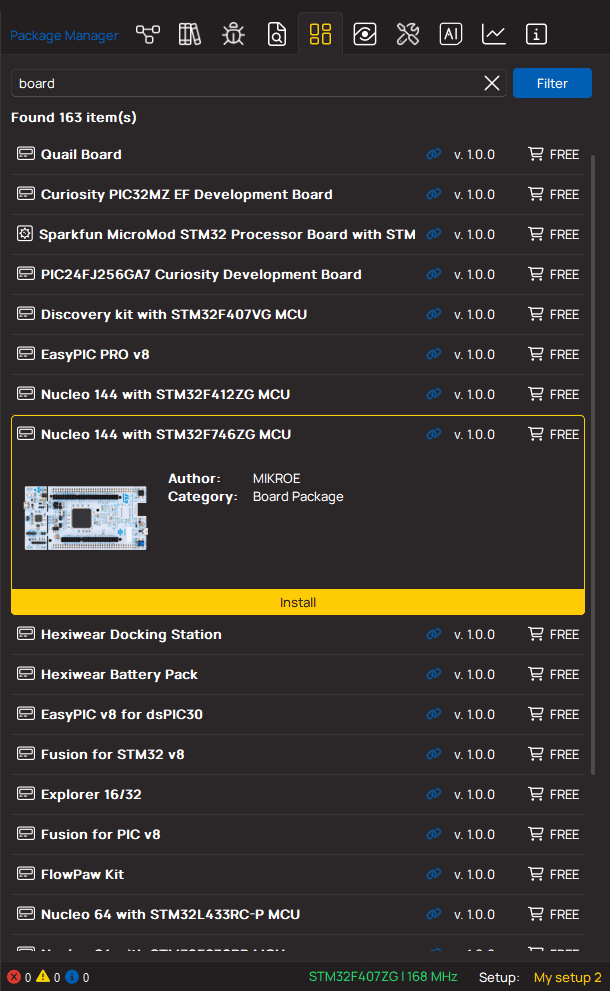Select the Package Manager grid tab
This screenshot has height=991, width=610.
(320, 35)
